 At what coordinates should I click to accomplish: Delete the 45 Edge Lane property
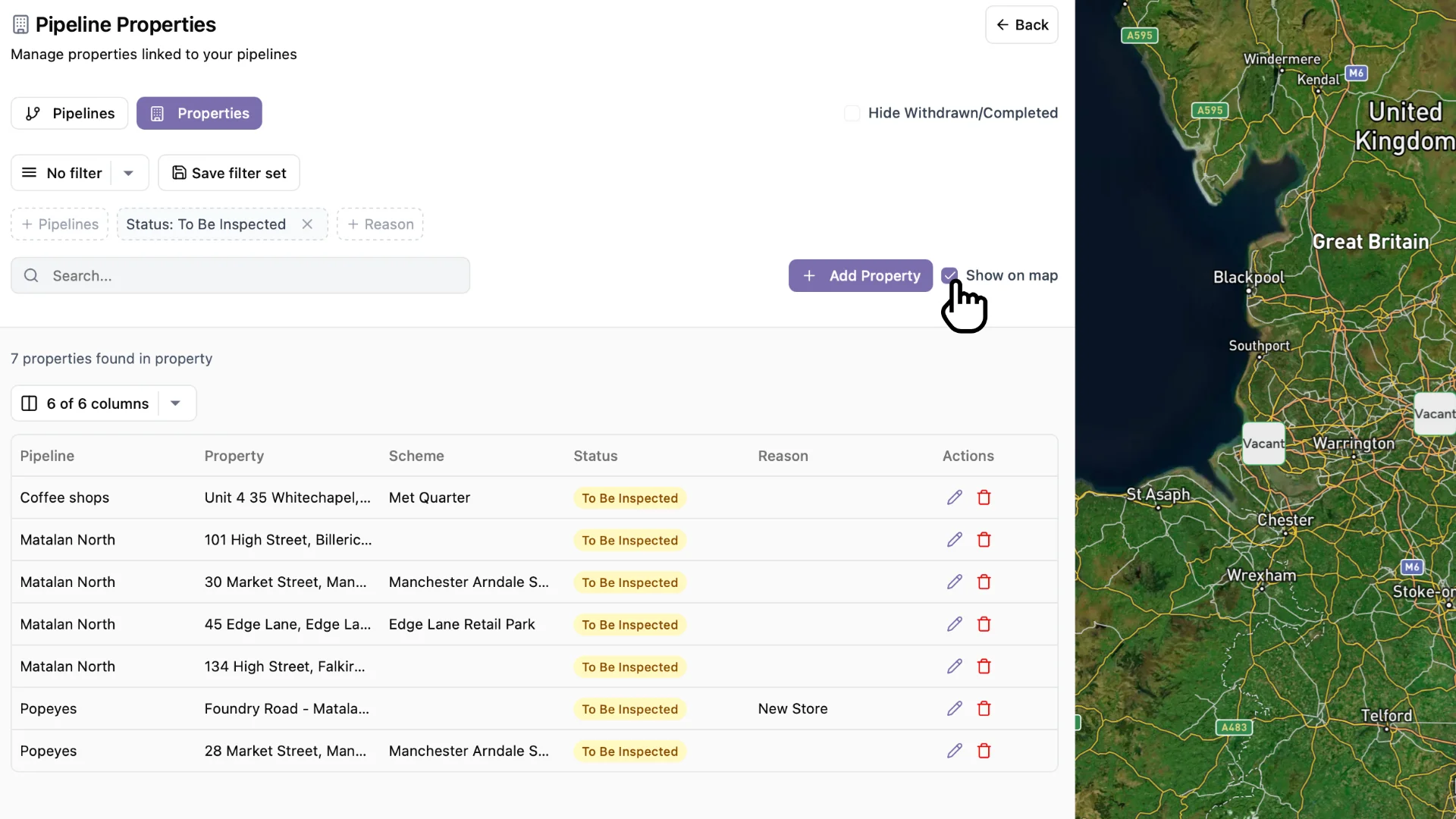click(x=984, y=624)
